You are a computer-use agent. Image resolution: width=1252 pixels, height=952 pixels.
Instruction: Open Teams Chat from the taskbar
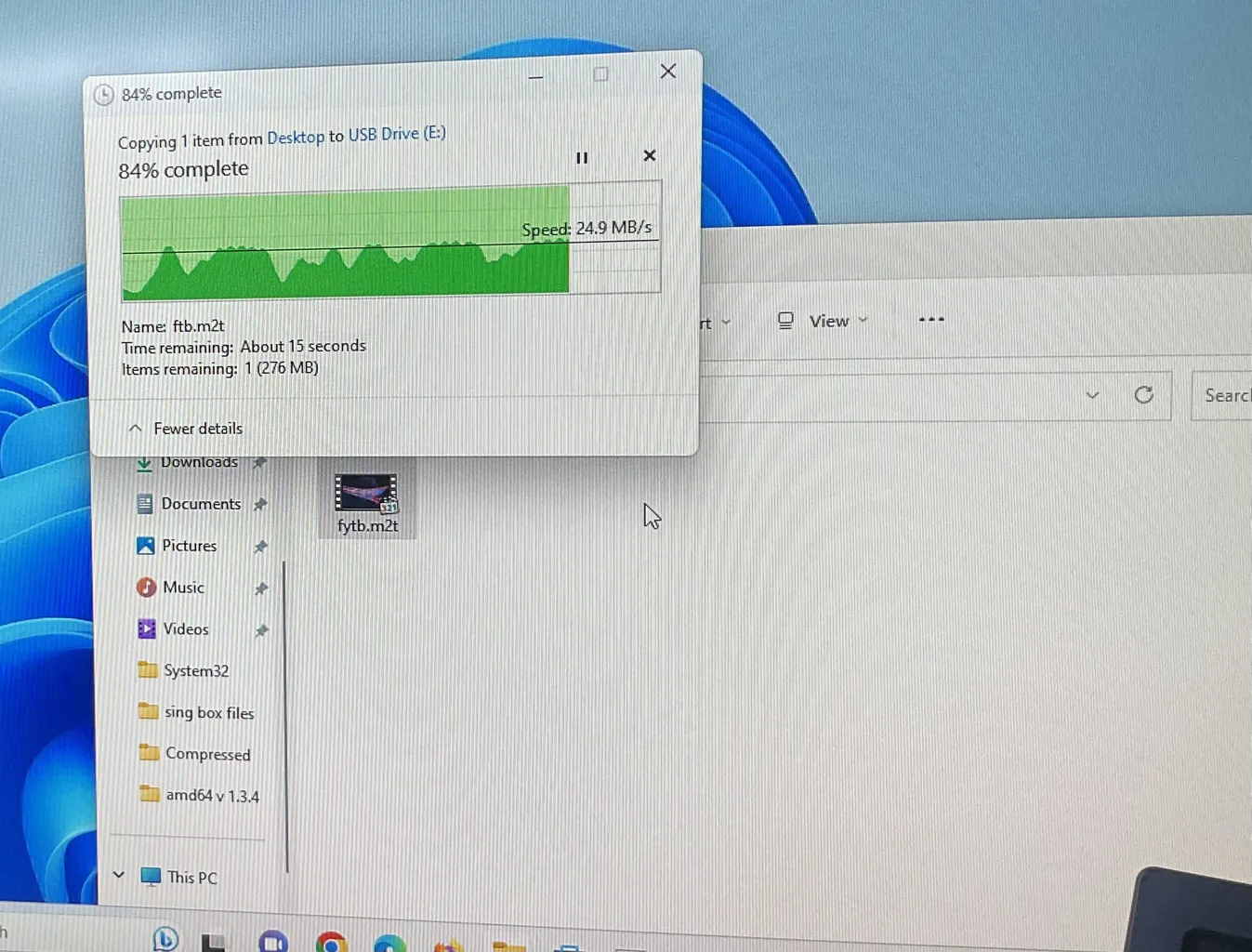(x=273, y=942)
